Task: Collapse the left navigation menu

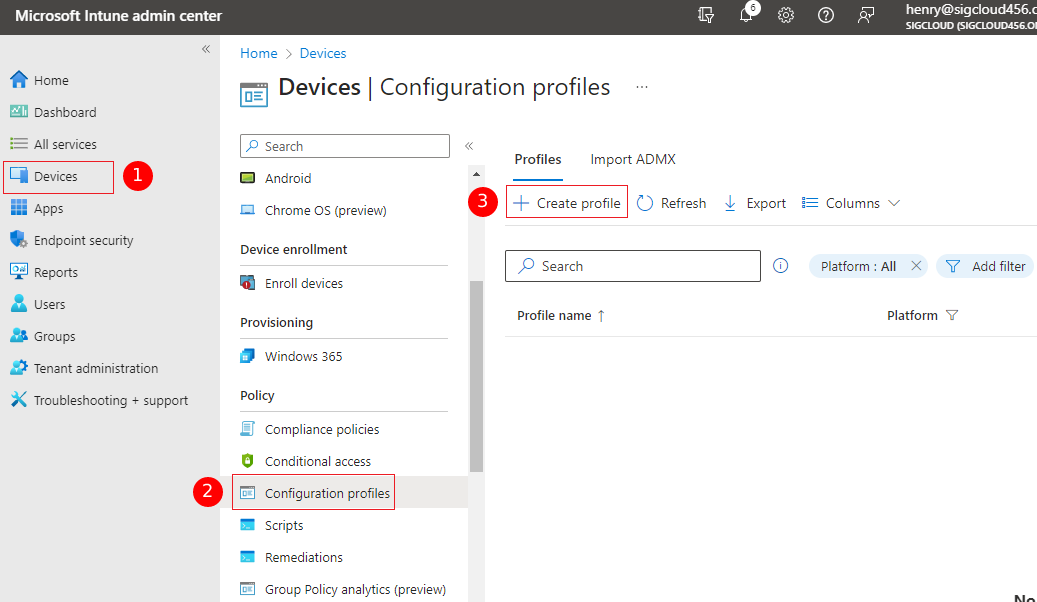Action: click(x=206, y=49)
